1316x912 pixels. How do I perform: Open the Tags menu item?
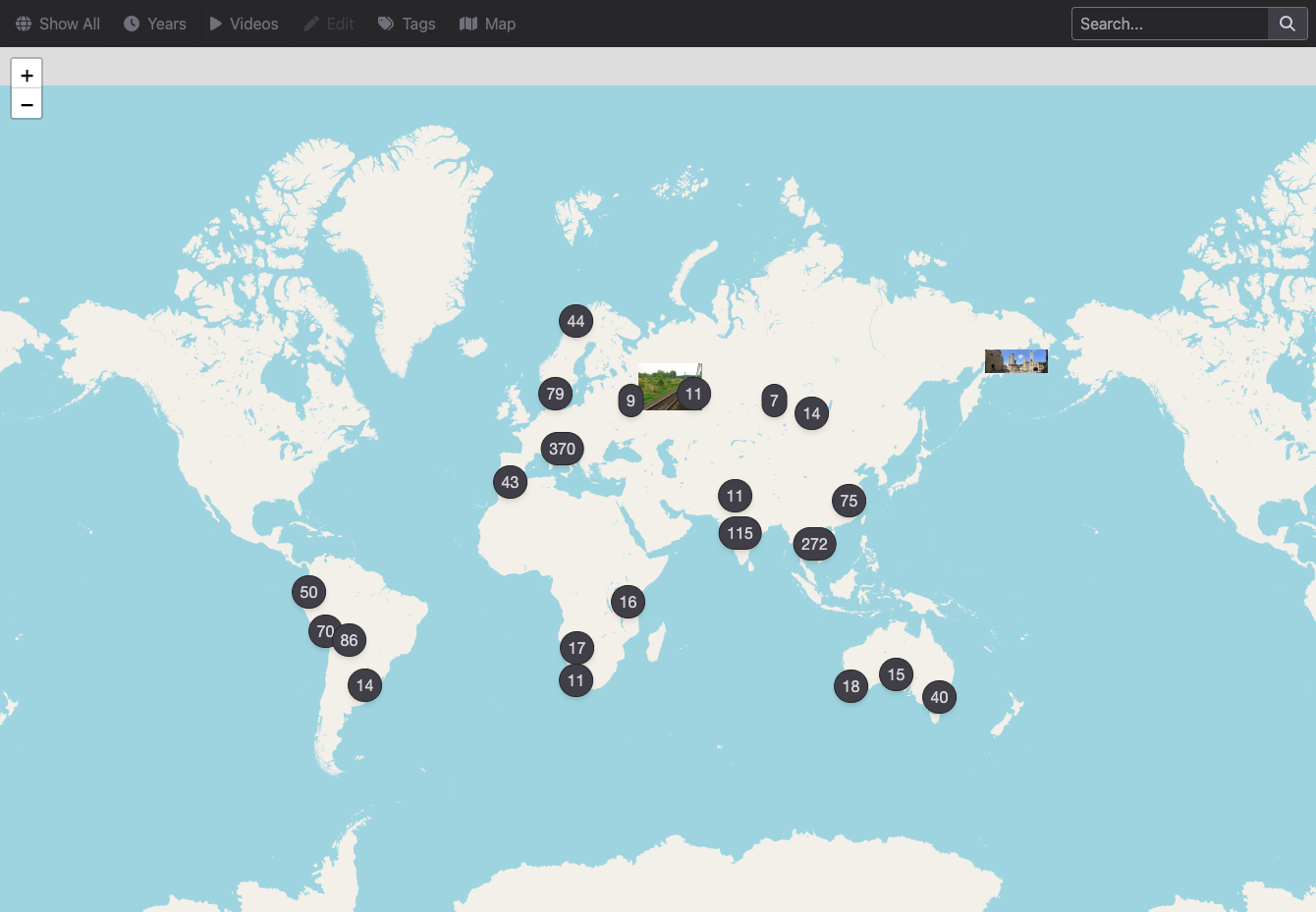tap(407, 24)
